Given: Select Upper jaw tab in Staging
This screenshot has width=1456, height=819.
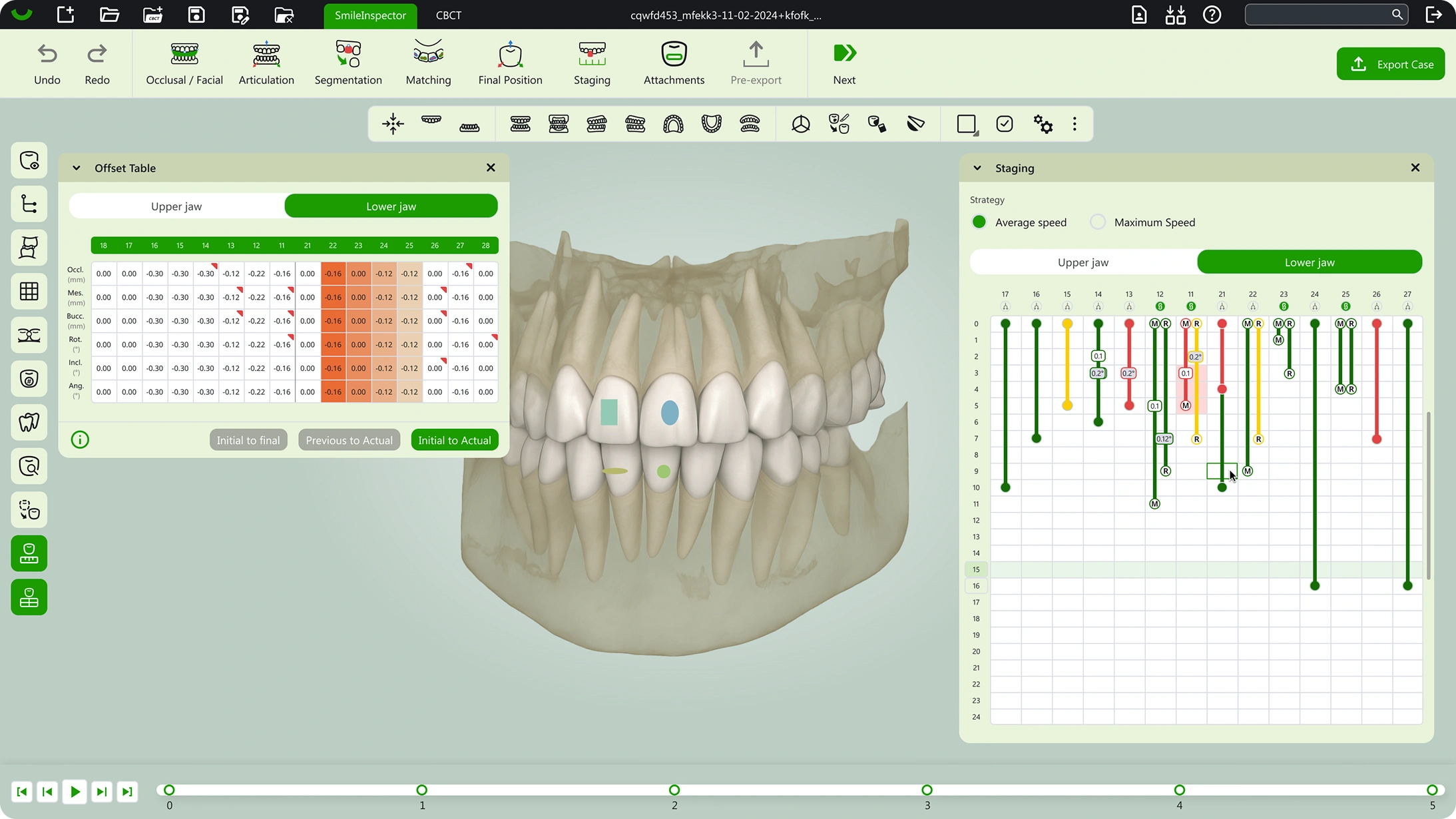Looking at the screenshot, I should coord(1083,262).
